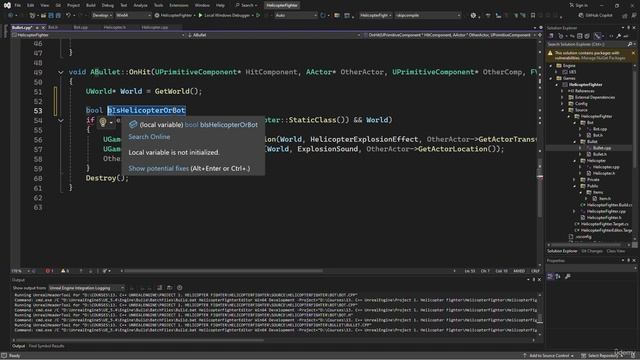Pin the Bullet.cpp tab
Image resolution: width=640 pixels, height=360 pixels.
[37, 27]
